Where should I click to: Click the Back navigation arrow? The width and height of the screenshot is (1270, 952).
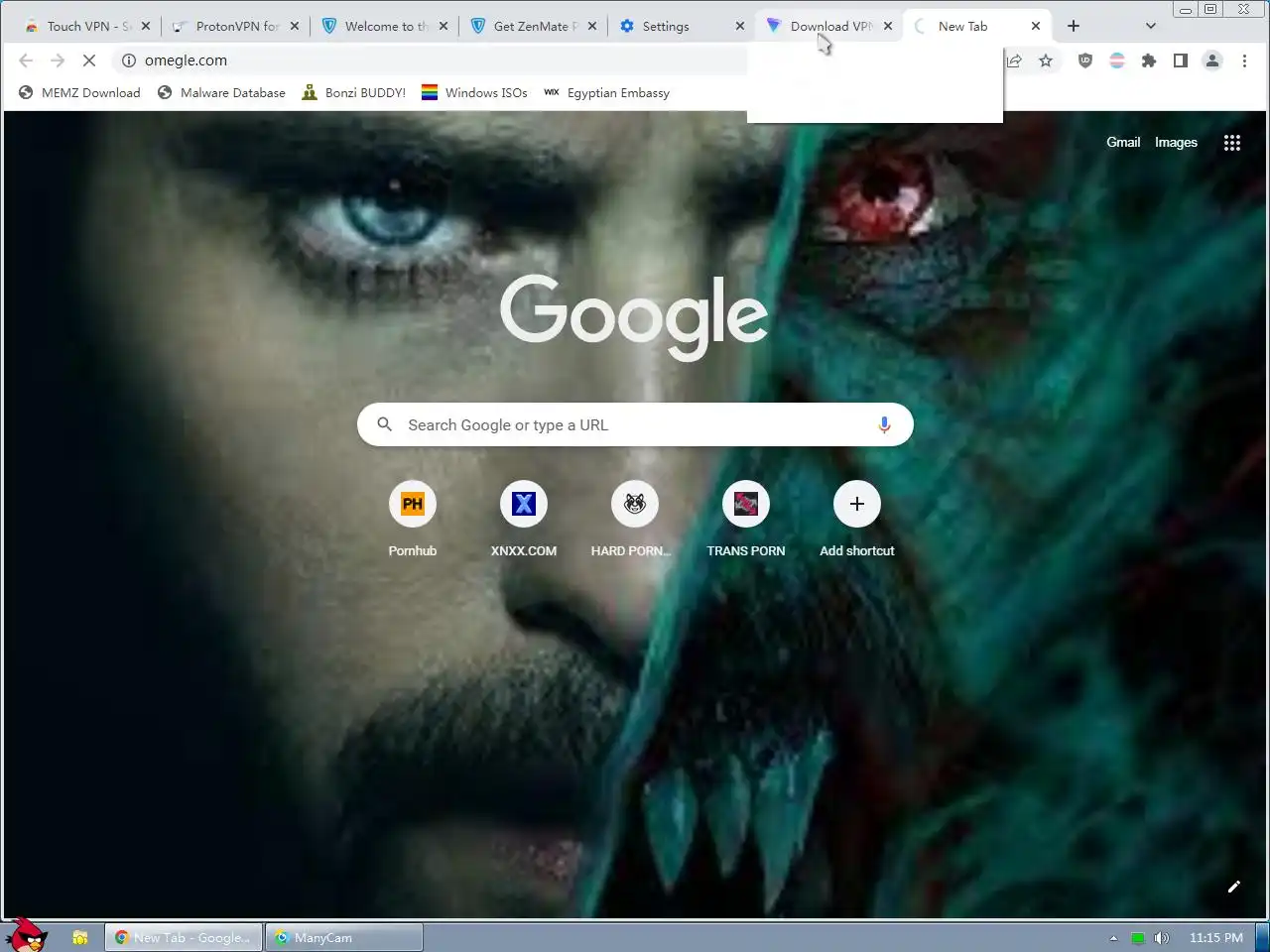(27, 60)
